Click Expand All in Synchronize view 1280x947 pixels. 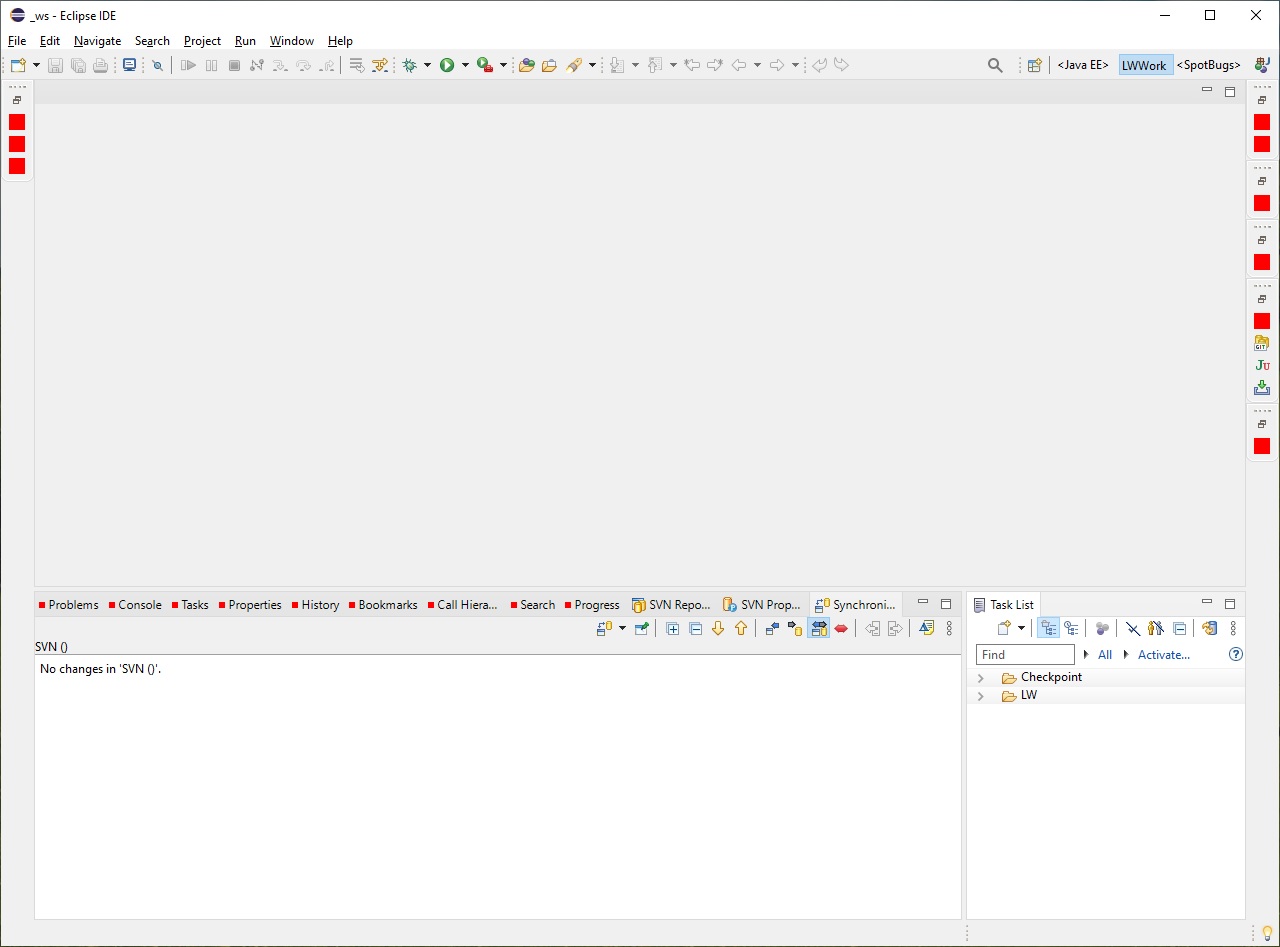tap(672, 629)
